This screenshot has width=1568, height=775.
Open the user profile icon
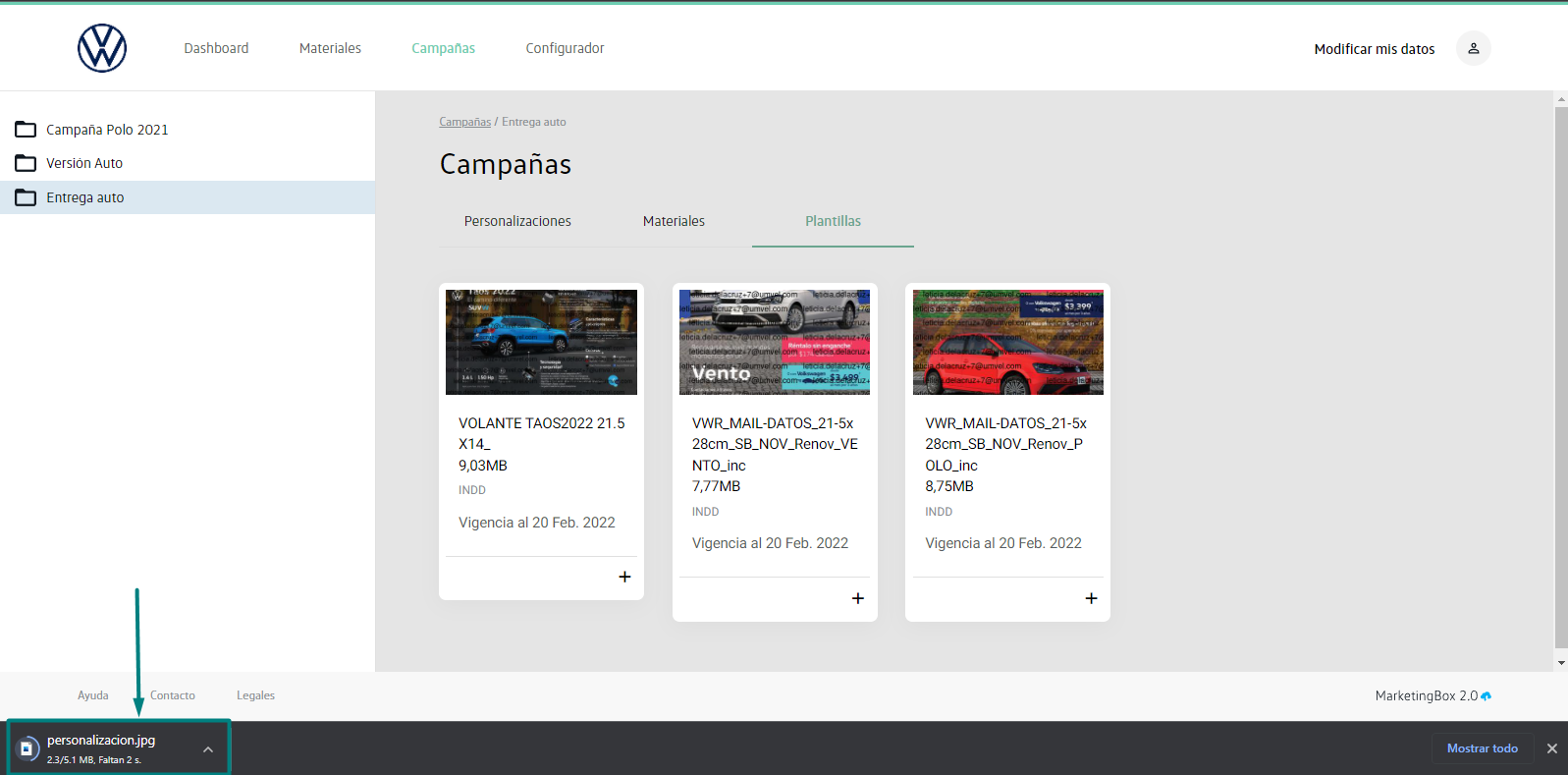(1473, 48)
